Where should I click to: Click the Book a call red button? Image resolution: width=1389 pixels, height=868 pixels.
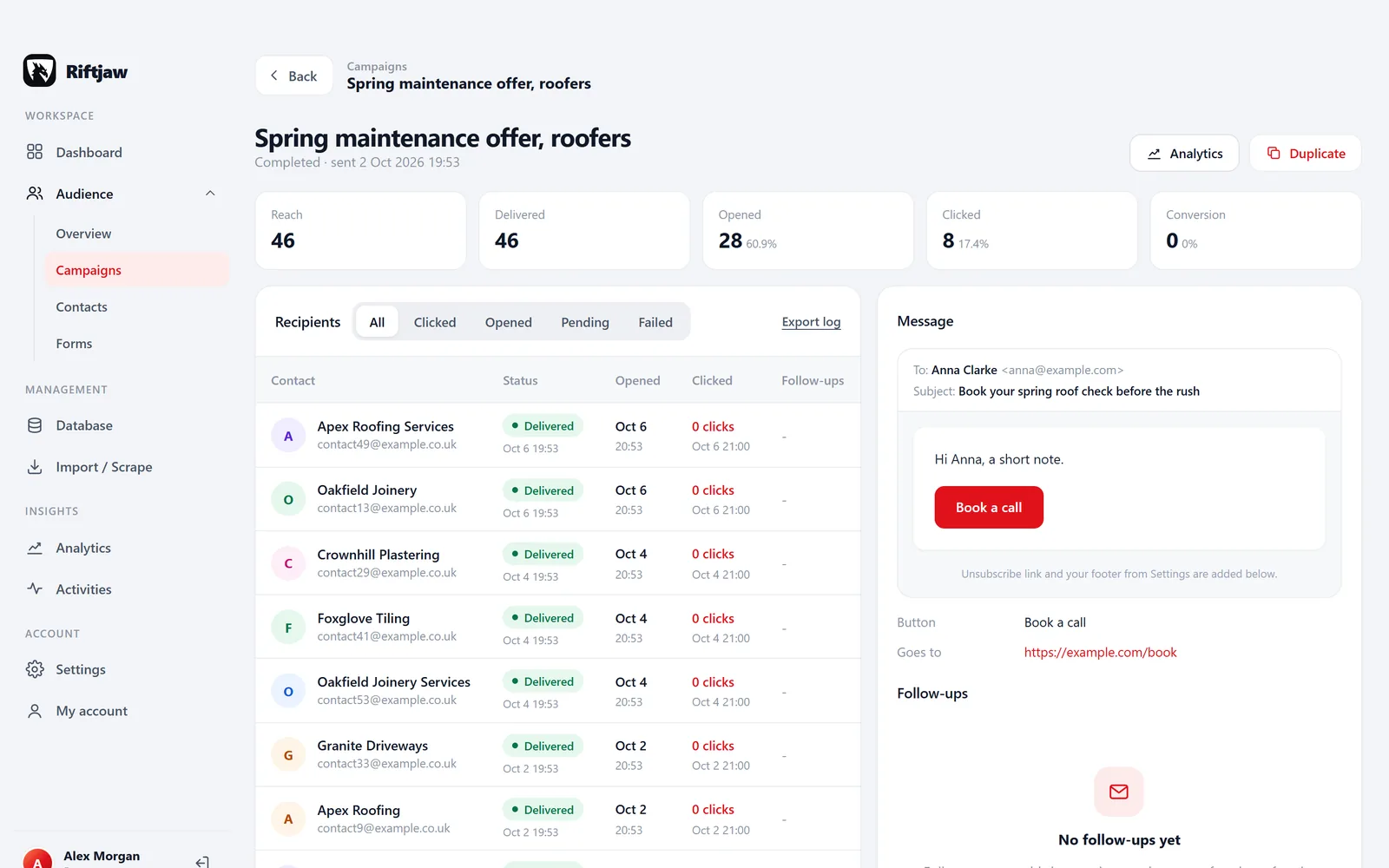point(989,508)
